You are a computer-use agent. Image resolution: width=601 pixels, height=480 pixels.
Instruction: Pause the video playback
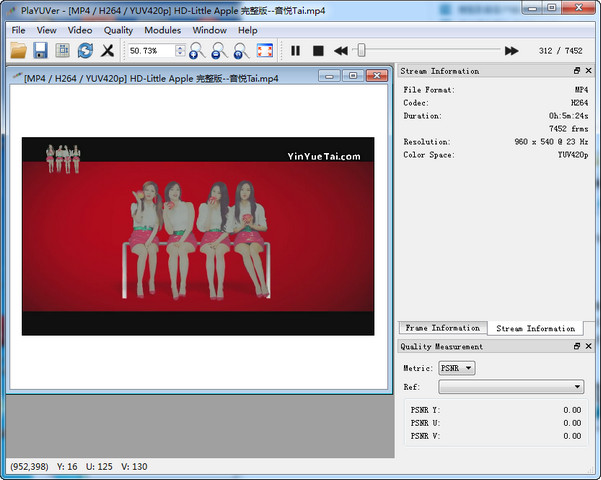pos(295,50)
